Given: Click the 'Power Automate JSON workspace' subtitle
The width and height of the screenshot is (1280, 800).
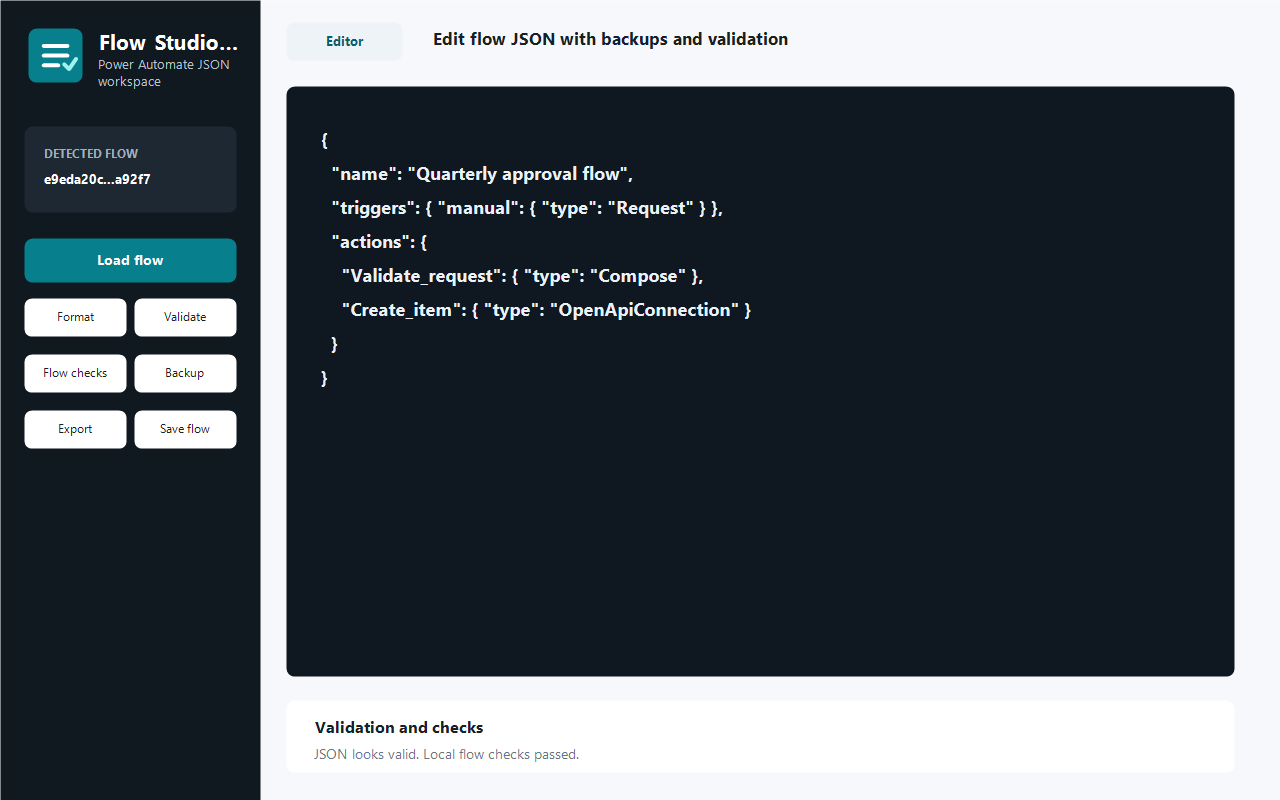Looking at the screenshot, I should click(164, 73).
